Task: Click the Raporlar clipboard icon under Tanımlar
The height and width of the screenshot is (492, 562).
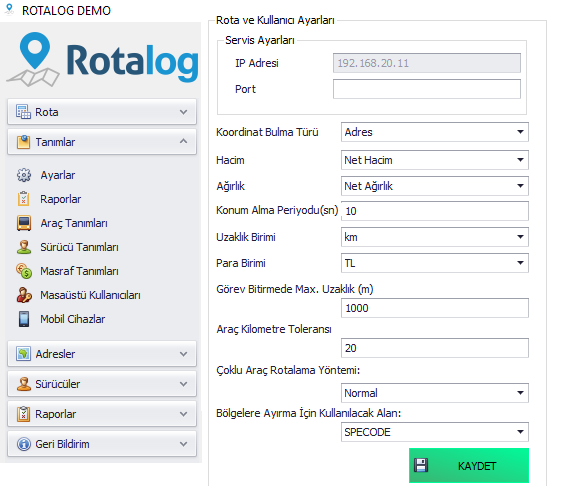Action: pyautogui.click(x=24, y=199)
